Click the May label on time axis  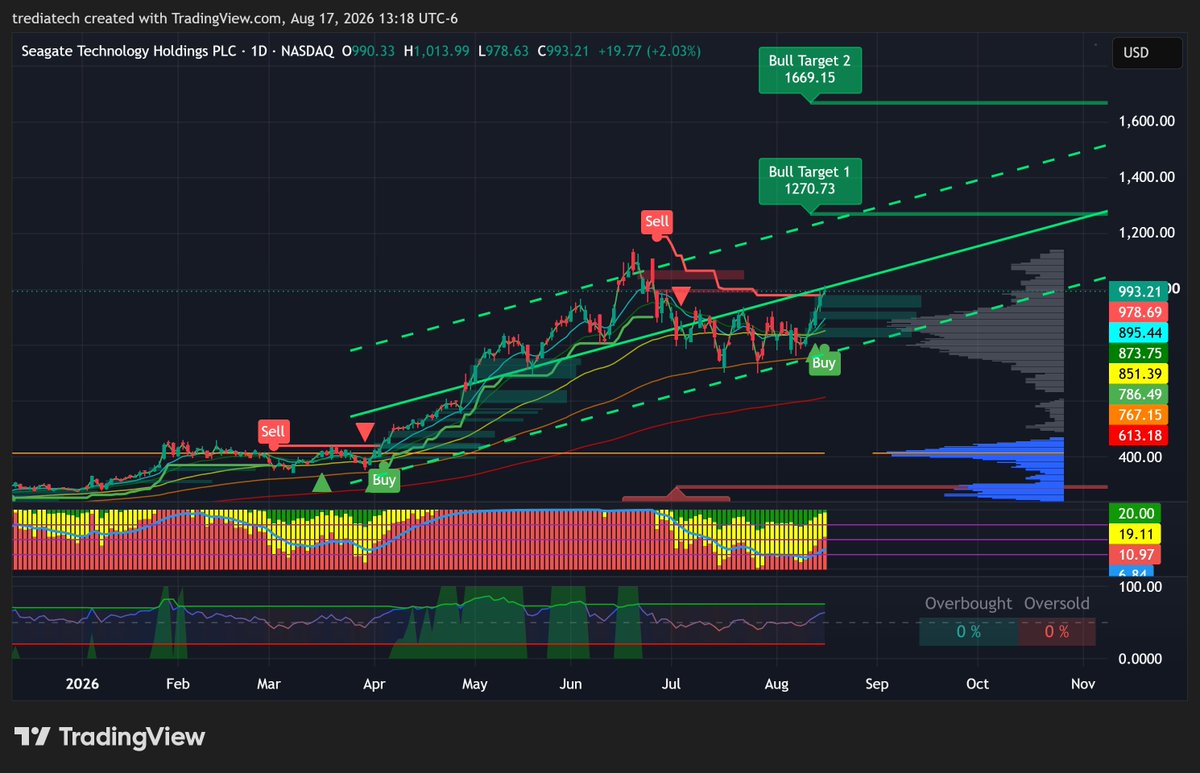point(475,685)
